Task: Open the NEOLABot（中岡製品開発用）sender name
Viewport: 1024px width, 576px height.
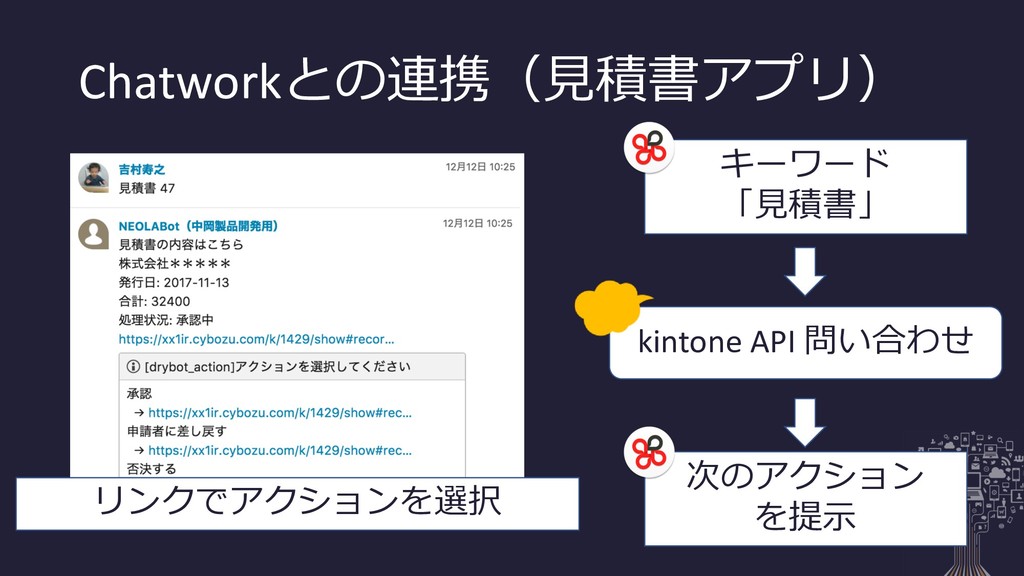Action: pos(199,226)
